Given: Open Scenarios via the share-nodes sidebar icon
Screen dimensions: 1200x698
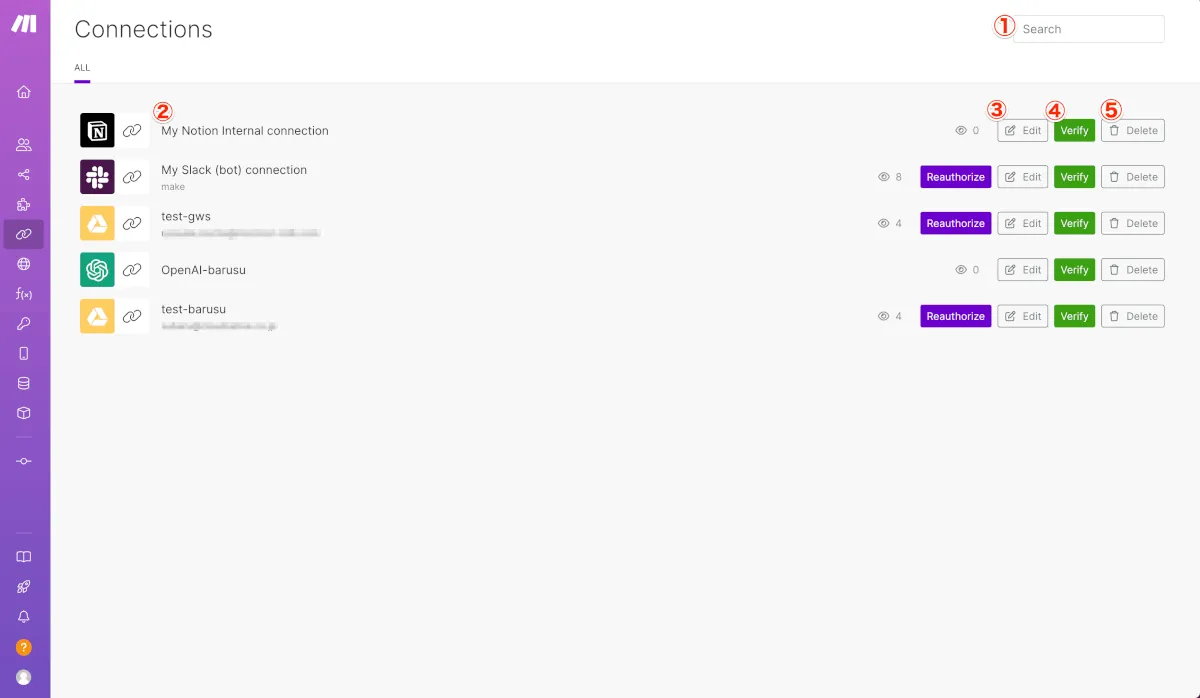Looking at the screenshot, I should click(24, 175).
